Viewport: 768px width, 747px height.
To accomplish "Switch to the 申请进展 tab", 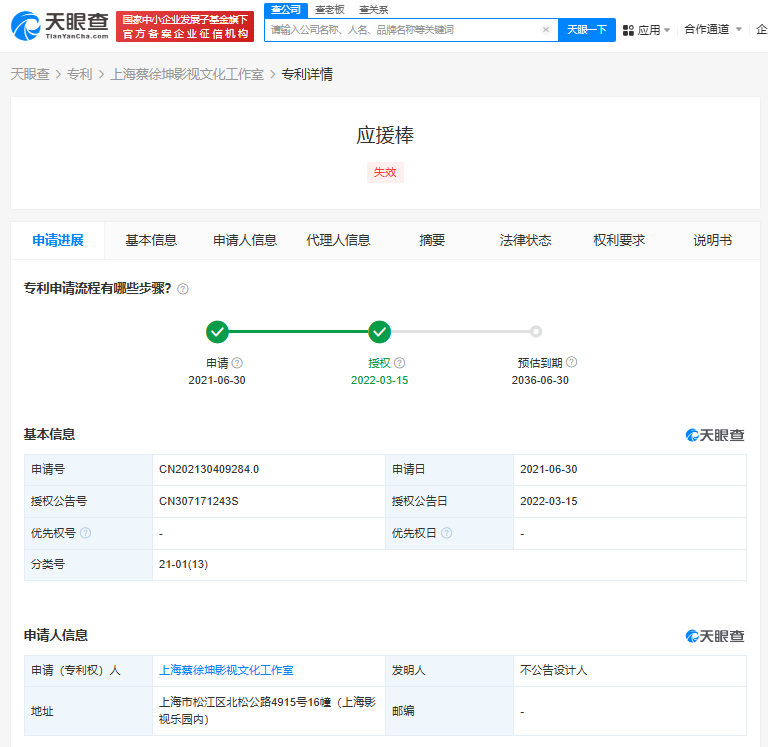I will coord(58,241).
